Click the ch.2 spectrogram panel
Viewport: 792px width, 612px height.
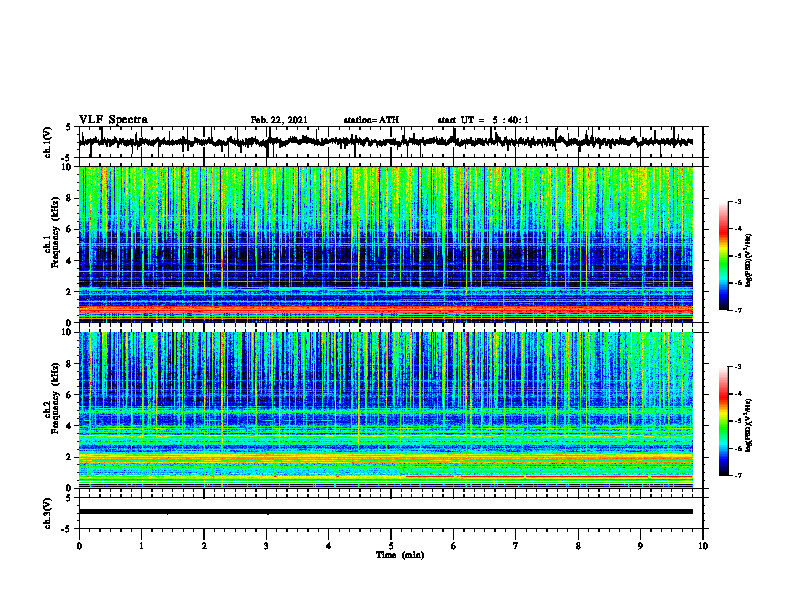coord(386,410)
